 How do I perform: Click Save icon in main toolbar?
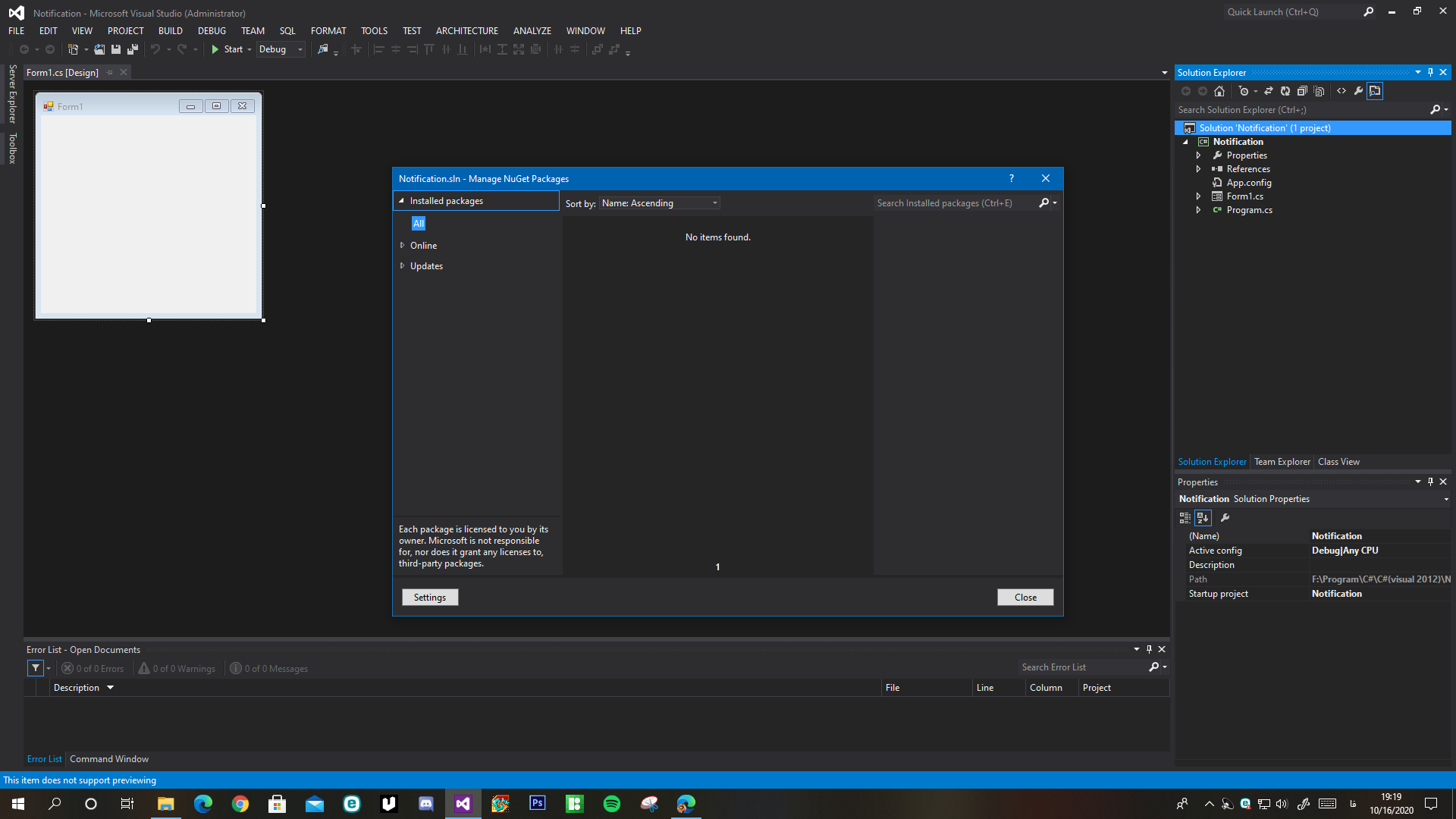tap(116, 49)
